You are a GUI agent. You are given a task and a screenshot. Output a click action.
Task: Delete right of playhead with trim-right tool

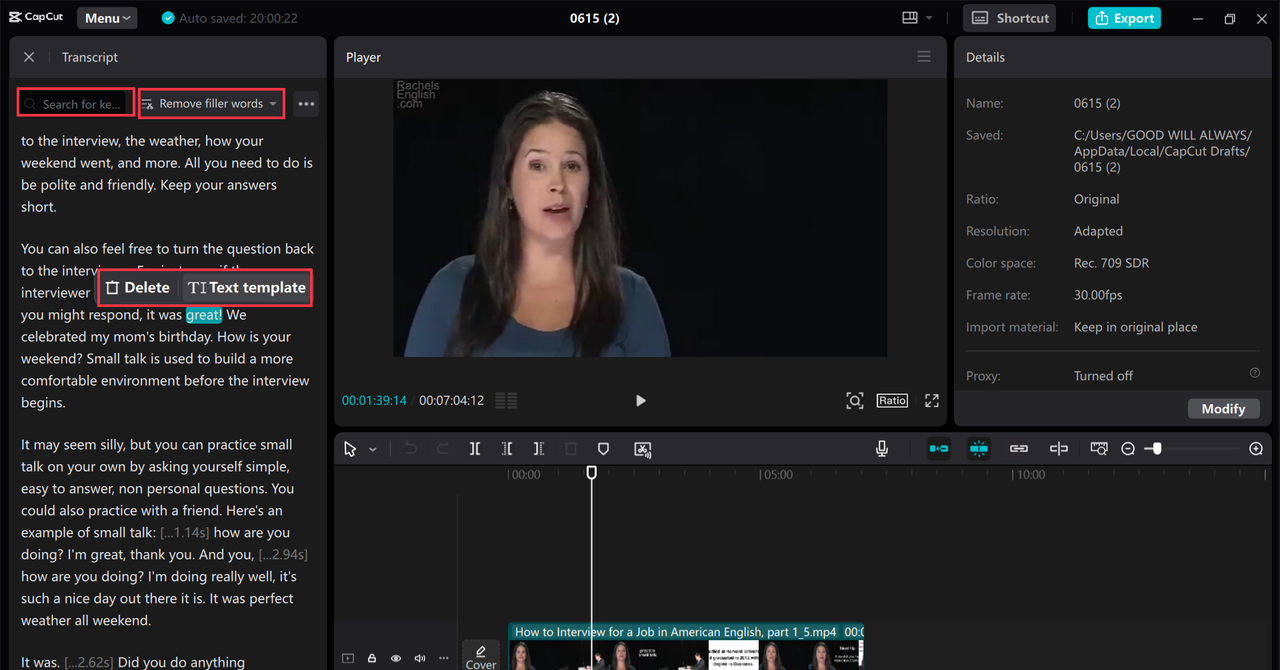pyautogui.click(x=539, y=449)
